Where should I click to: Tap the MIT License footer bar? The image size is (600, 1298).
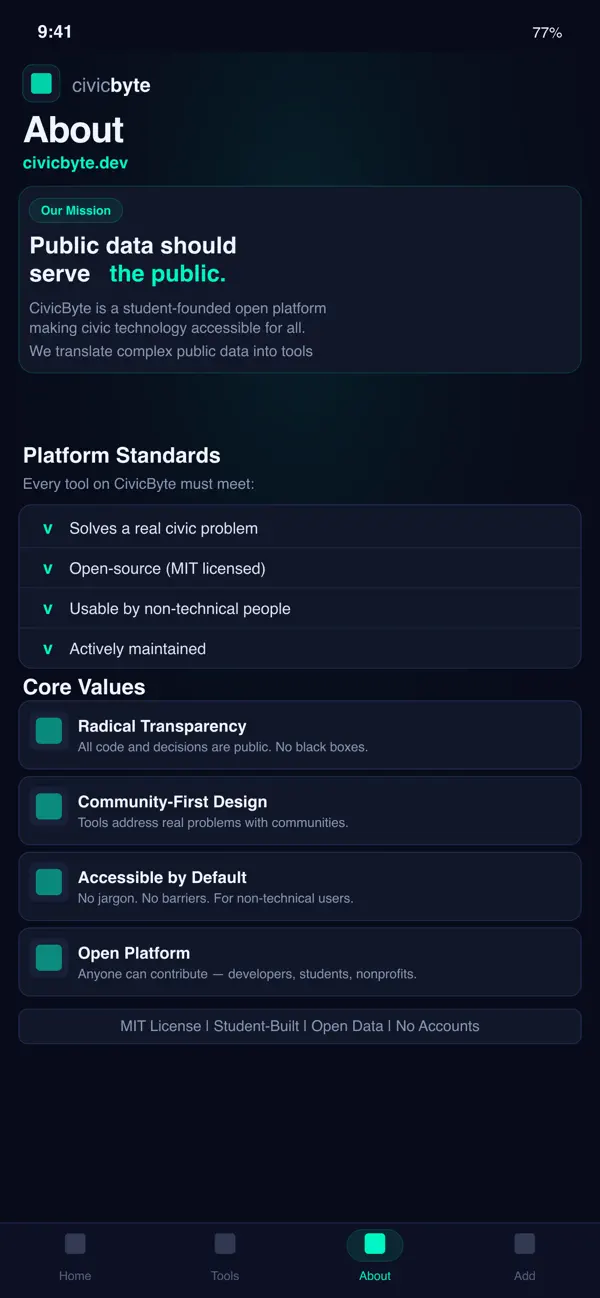coord(300,1026)
